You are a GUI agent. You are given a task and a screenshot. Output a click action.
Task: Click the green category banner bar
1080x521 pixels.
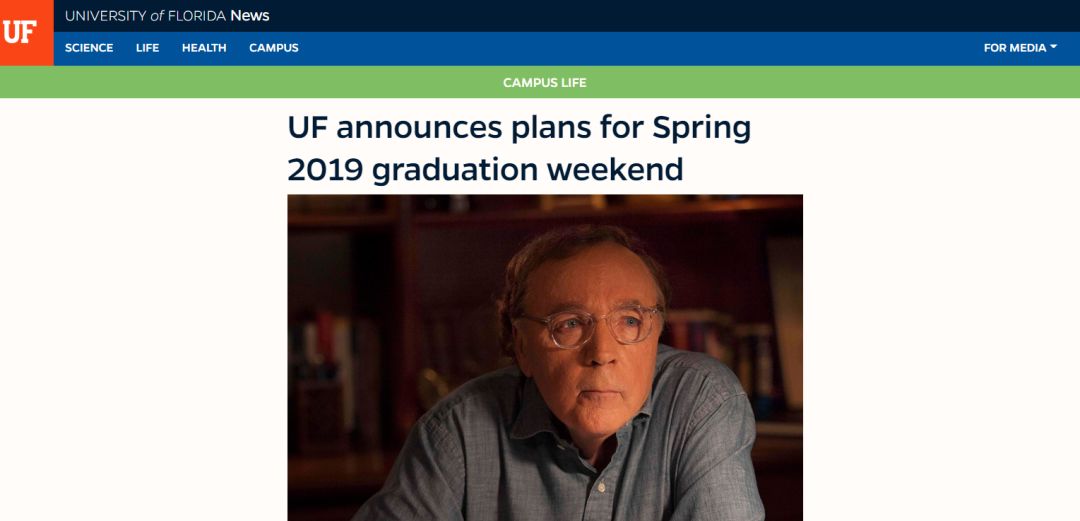click(x=540, y=82)
